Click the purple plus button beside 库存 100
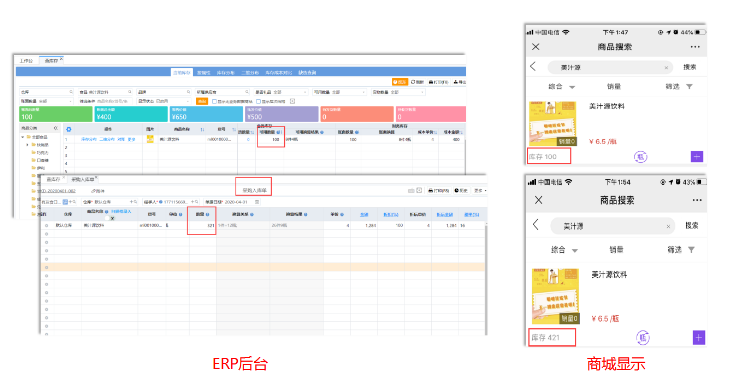The width and height of the screenshot is (739, 390). pyautogui.click(x=697, y=157)
